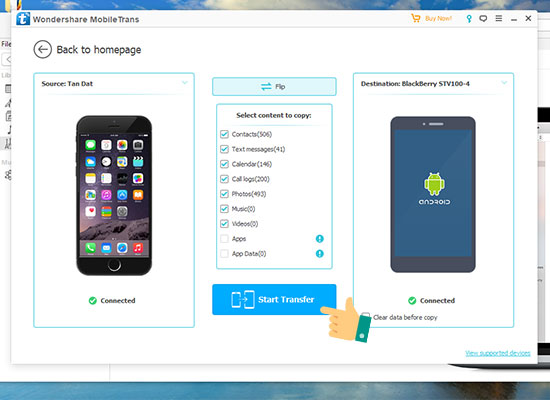Open the shopping cart Buy Now icon
Image resolution: width=550 pixels, height=400 pixels.
[416, 18]
